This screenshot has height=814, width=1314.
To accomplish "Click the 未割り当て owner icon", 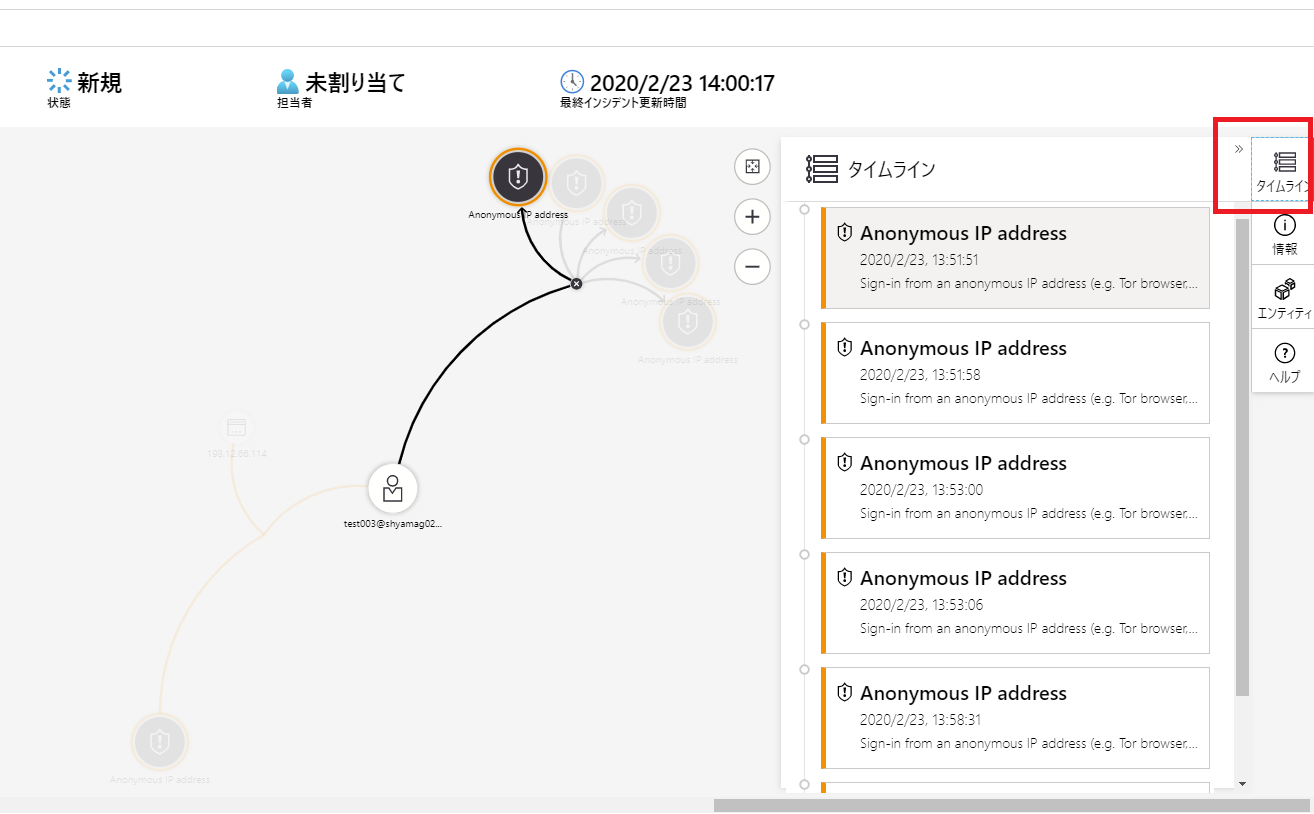I will pyautogui.click(x=288, y=81).
